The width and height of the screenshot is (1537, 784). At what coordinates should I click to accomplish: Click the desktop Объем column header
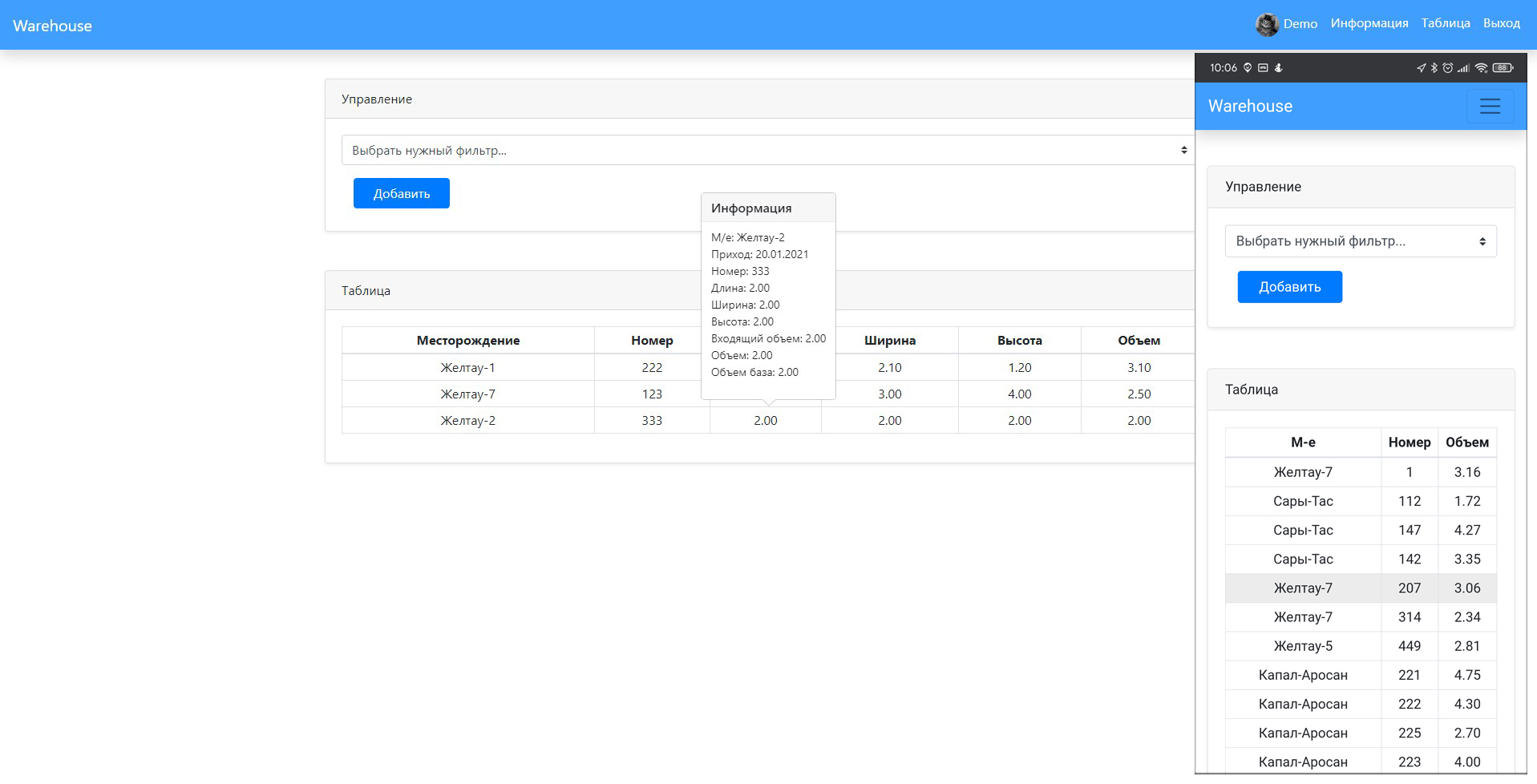pos(1139,341)
